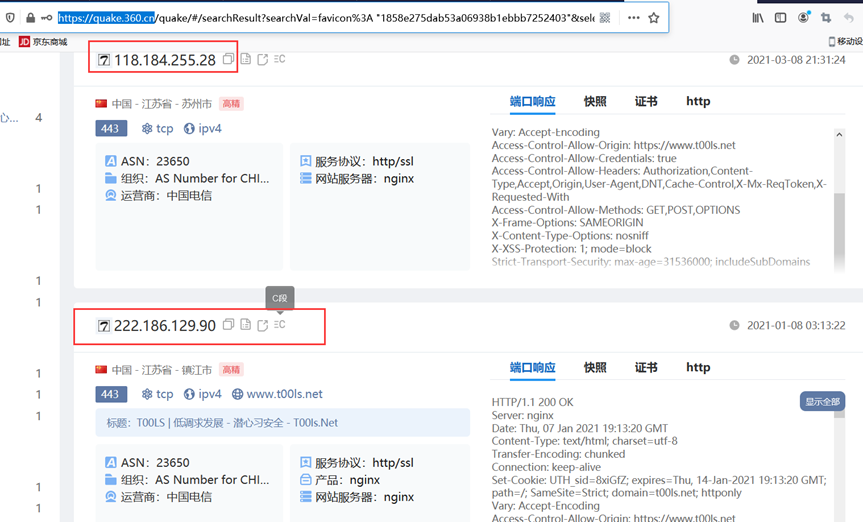Open the http tab for 222.186.129.90
The width and height of the screenshot is (863, 522).
click(698, 367)
